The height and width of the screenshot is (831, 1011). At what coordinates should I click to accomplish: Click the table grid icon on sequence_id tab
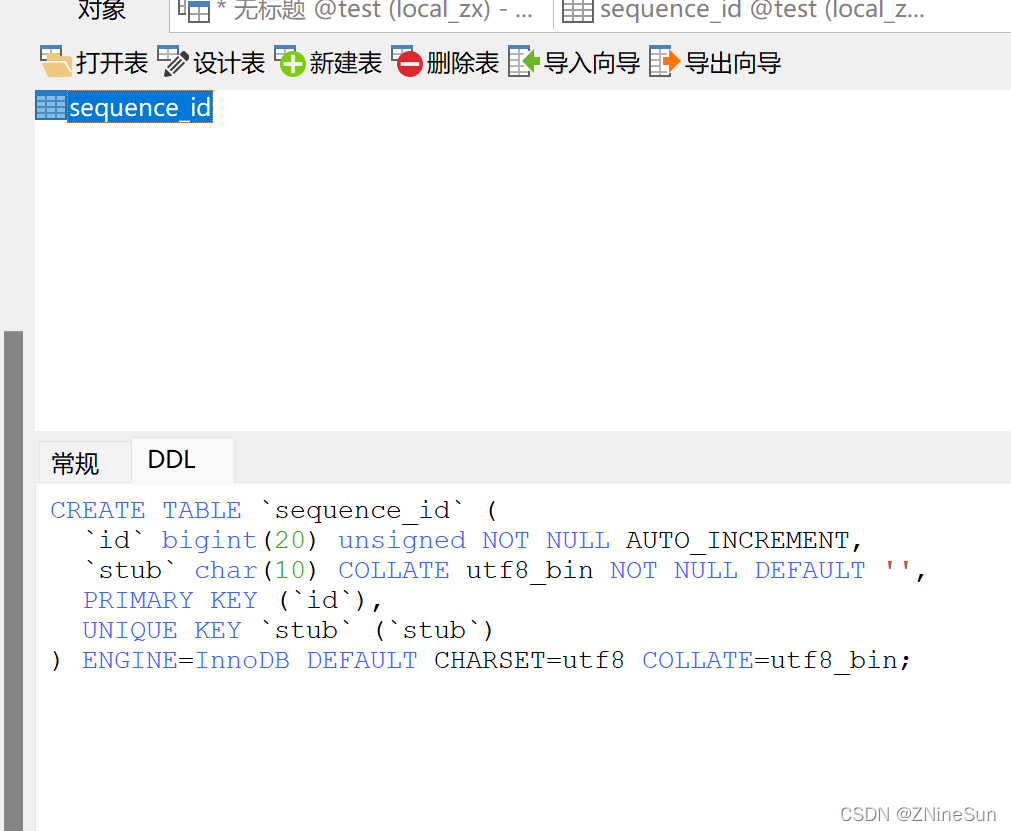tap(578, 11)
